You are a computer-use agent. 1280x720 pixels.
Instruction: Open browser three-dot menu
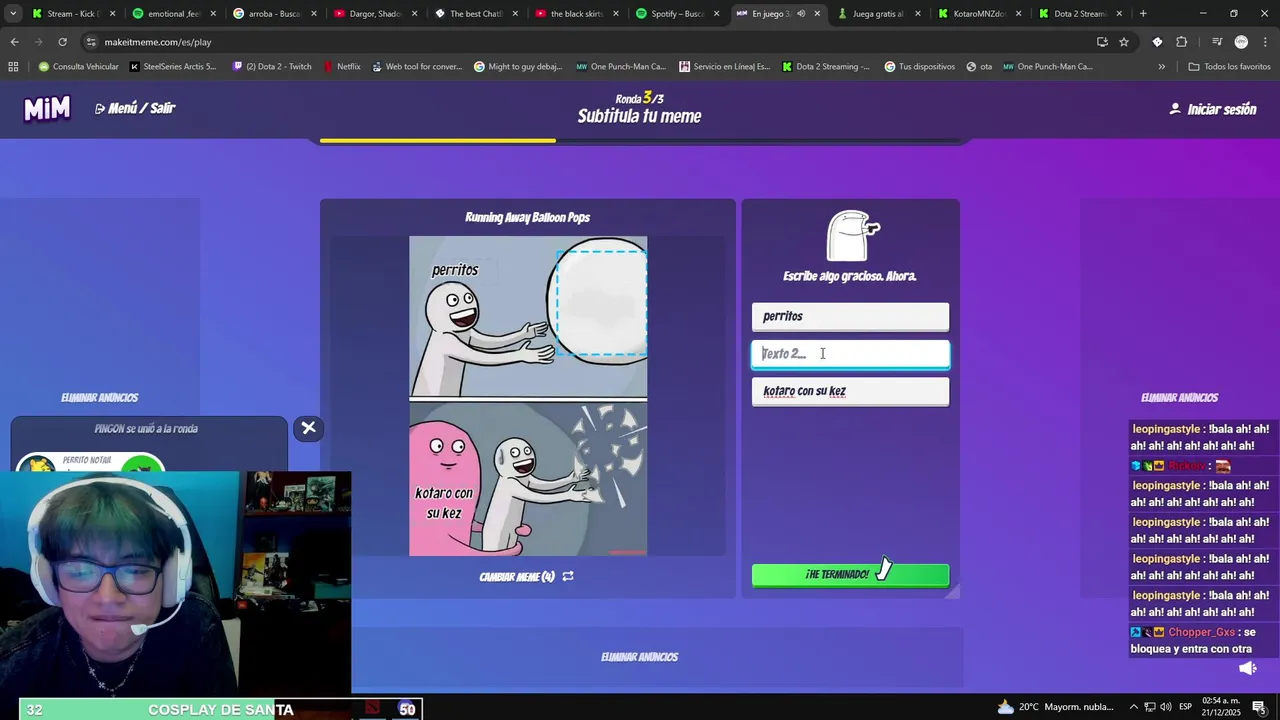[x=1264, y=42]
